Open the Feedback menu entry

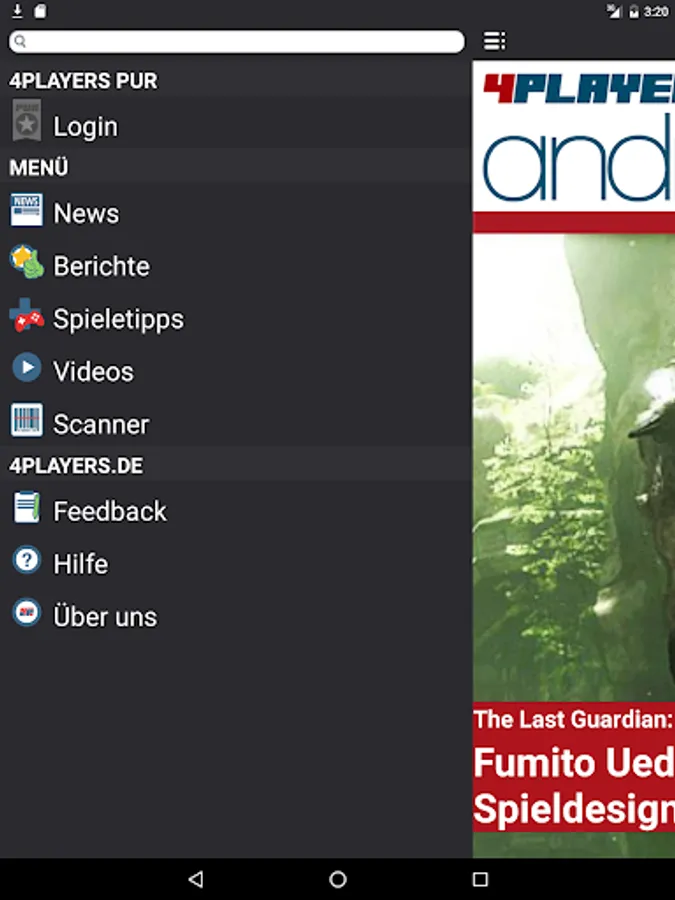tap(235, 511)
